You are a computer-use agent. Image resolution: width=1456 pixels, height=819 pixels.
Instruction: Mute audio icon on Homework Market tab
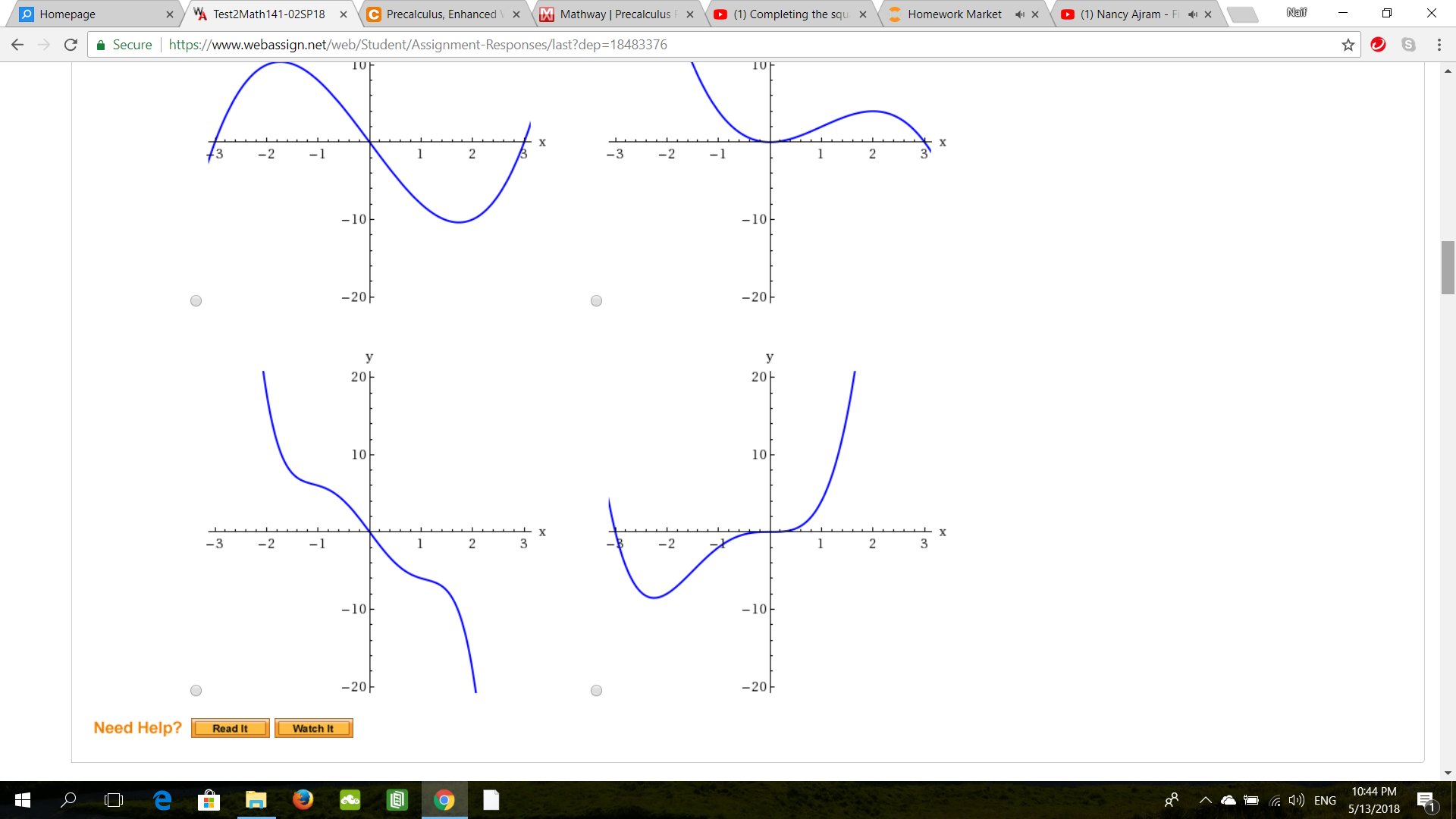pos(1020,14)
